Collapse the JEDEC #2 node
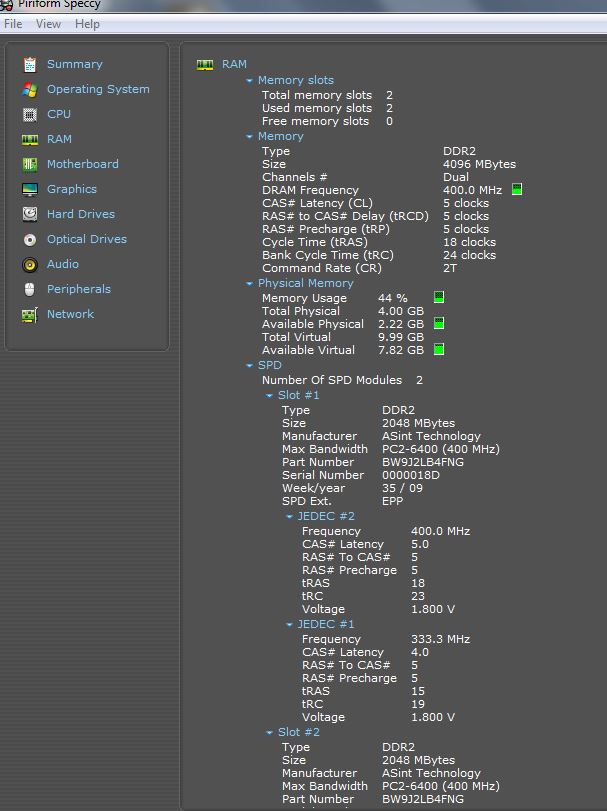This screenshot has width=607, height=811. pos(289,517)
